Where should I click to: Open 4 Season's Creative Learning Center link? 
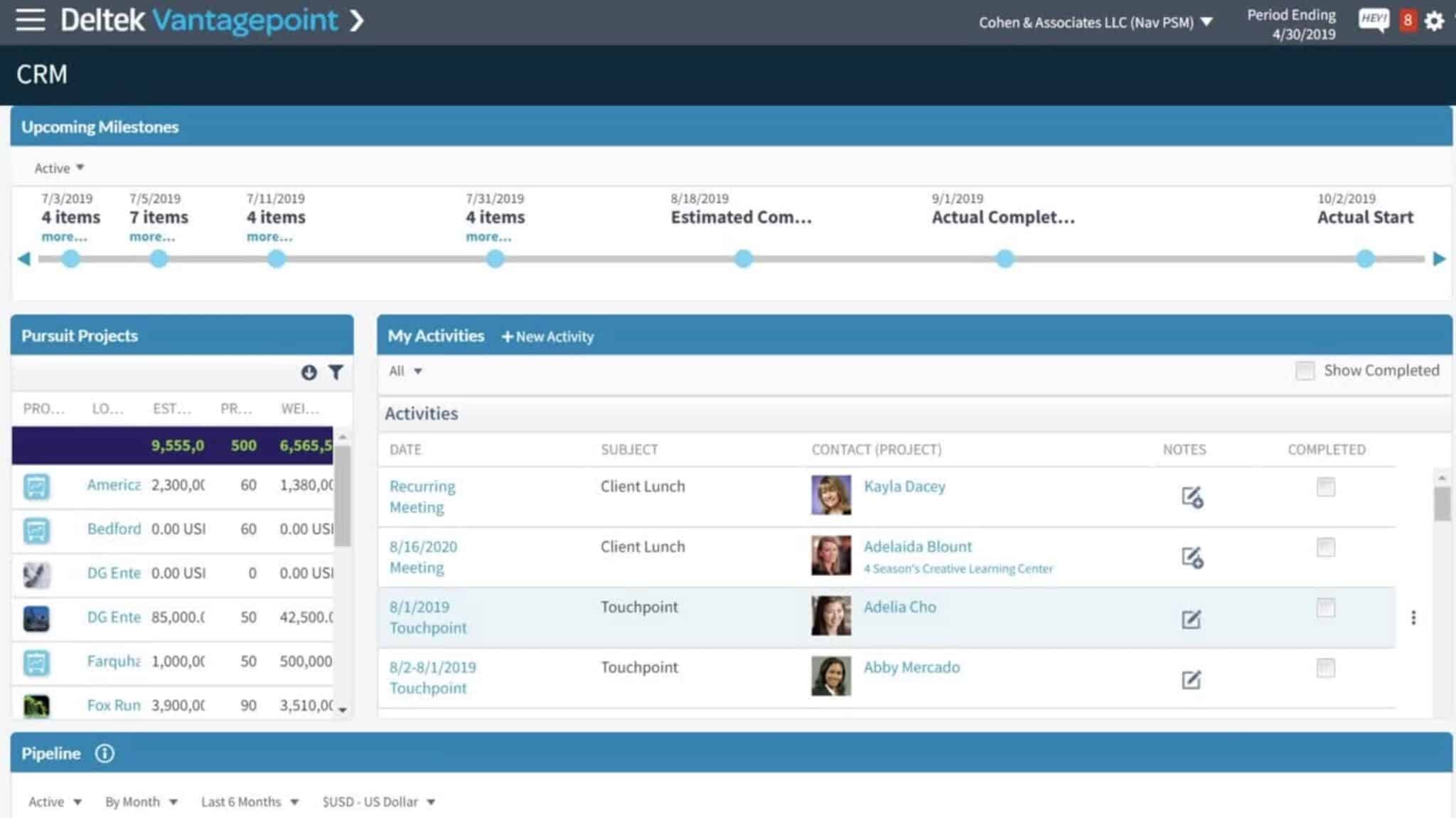tap(958, 568)
